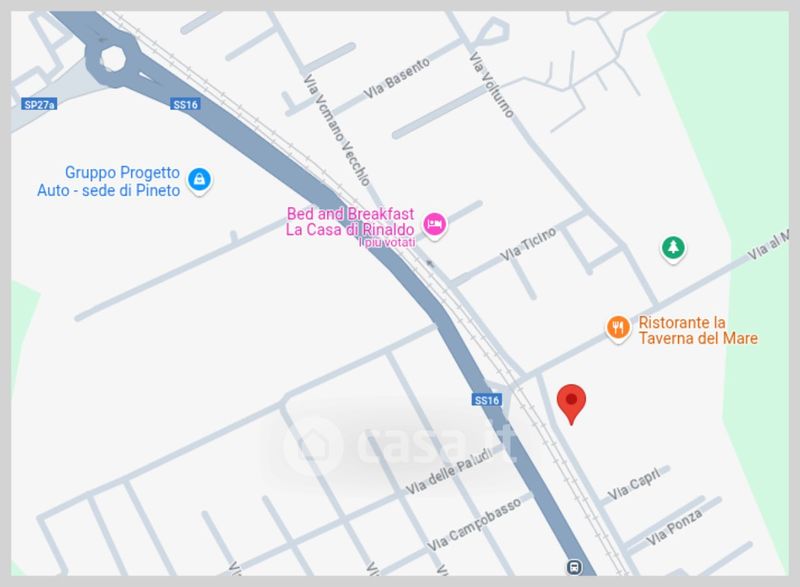Click the SS16 shield near roundabout
Screen dimensions: 800x587
(x=185, y=105)
